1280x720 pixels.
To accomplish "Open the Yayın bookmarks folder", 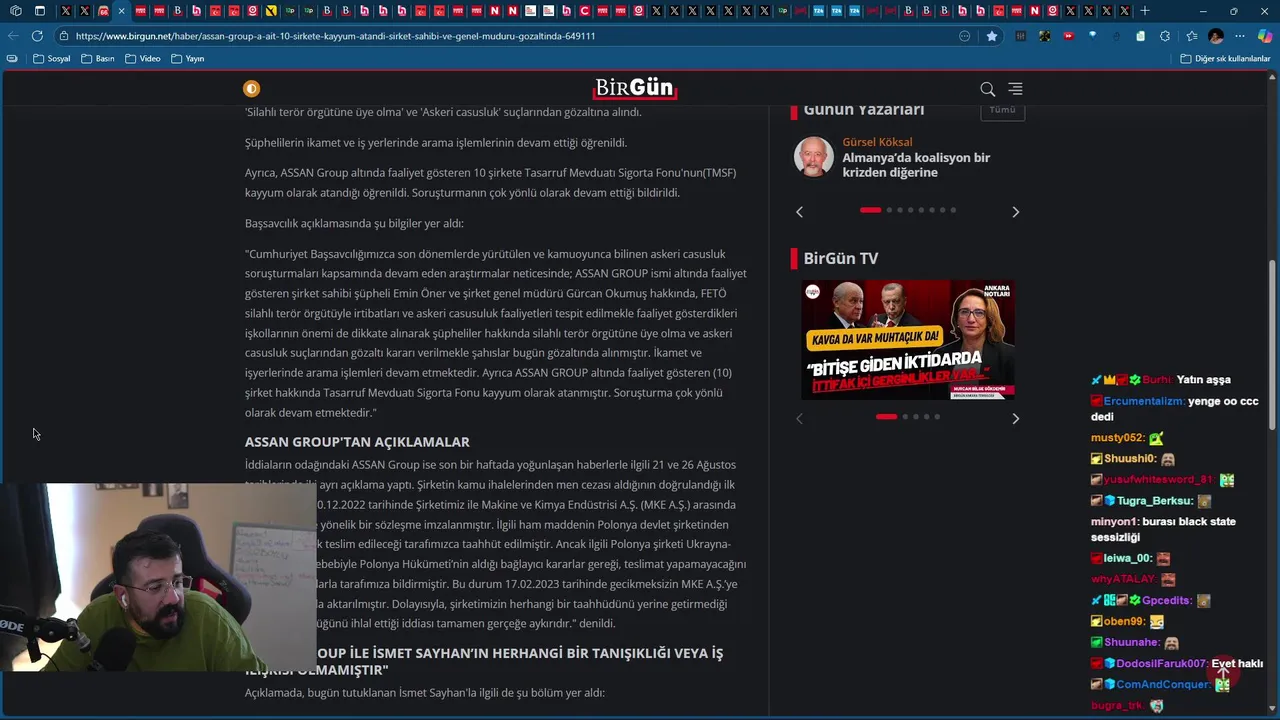I will pos(188,59).
